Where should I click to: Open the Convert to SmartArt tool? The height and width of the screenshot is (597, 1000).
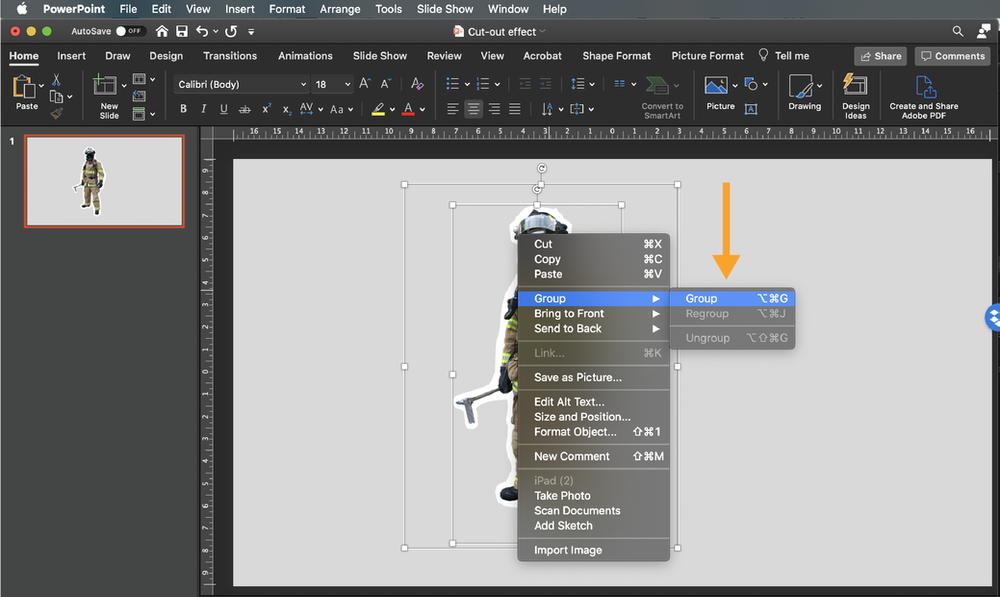coord(661,95)
